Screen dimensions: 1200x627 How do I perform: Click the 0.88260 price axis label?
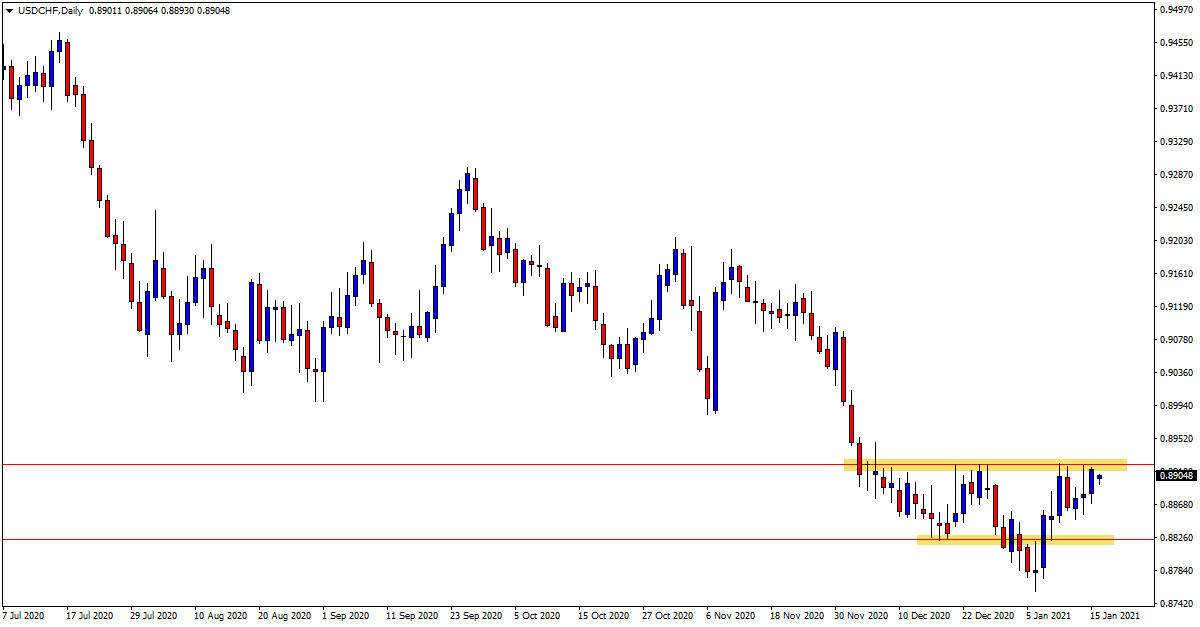click(1175, 538)
